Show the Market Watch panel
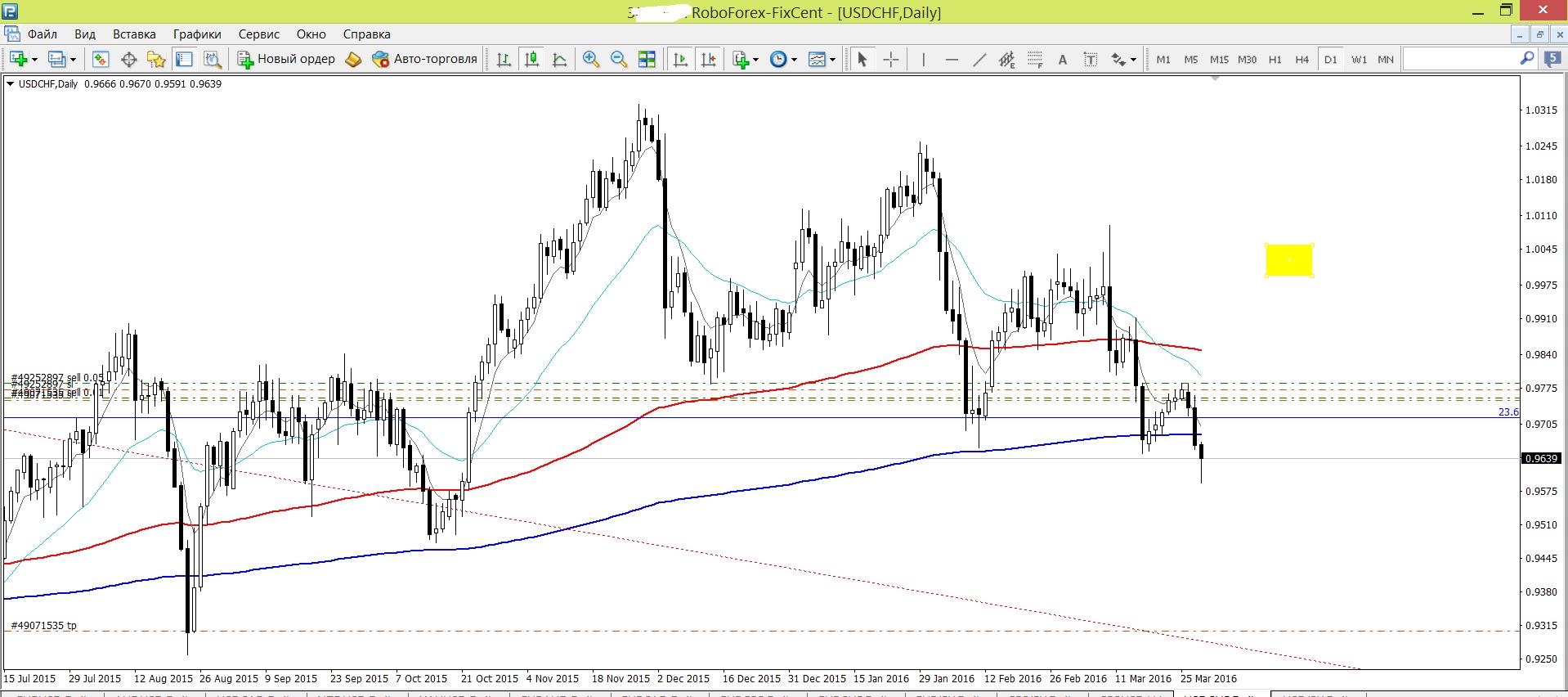The height and width of the screenshot is (697, 1568). pos(101,59)
